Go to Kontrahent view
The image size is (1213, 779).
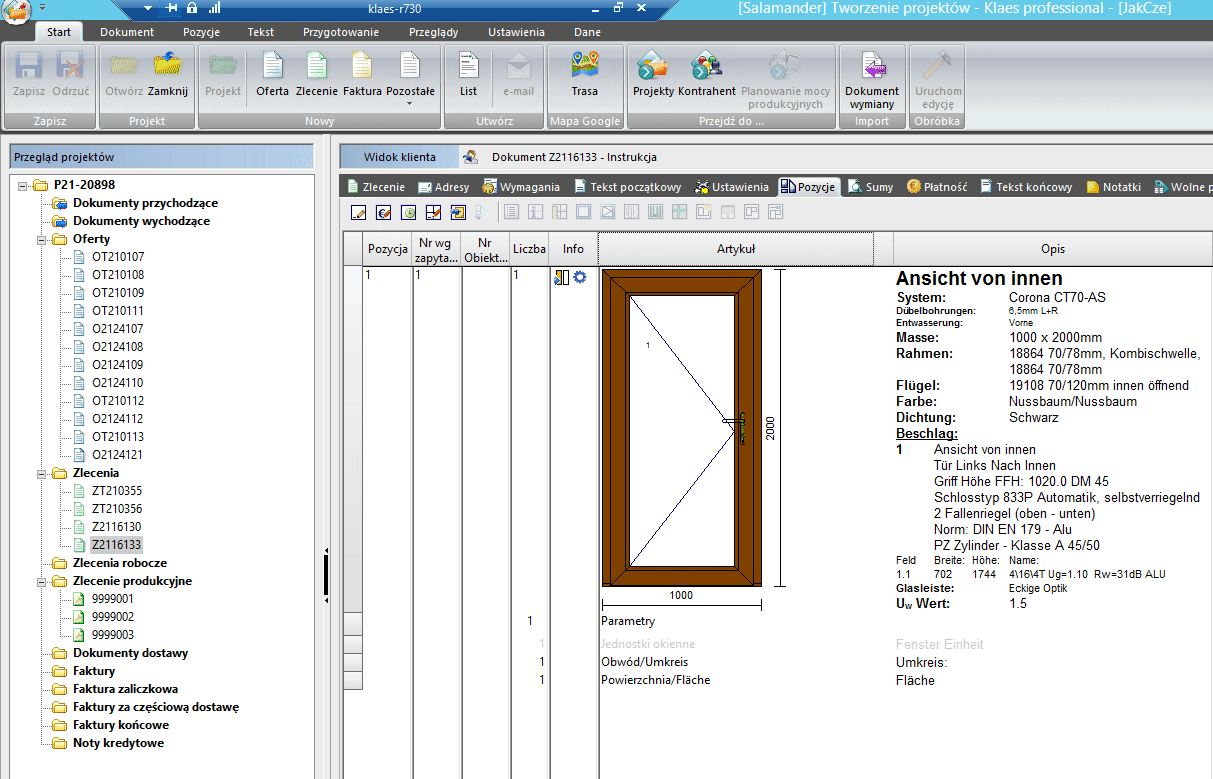point(706,74)
